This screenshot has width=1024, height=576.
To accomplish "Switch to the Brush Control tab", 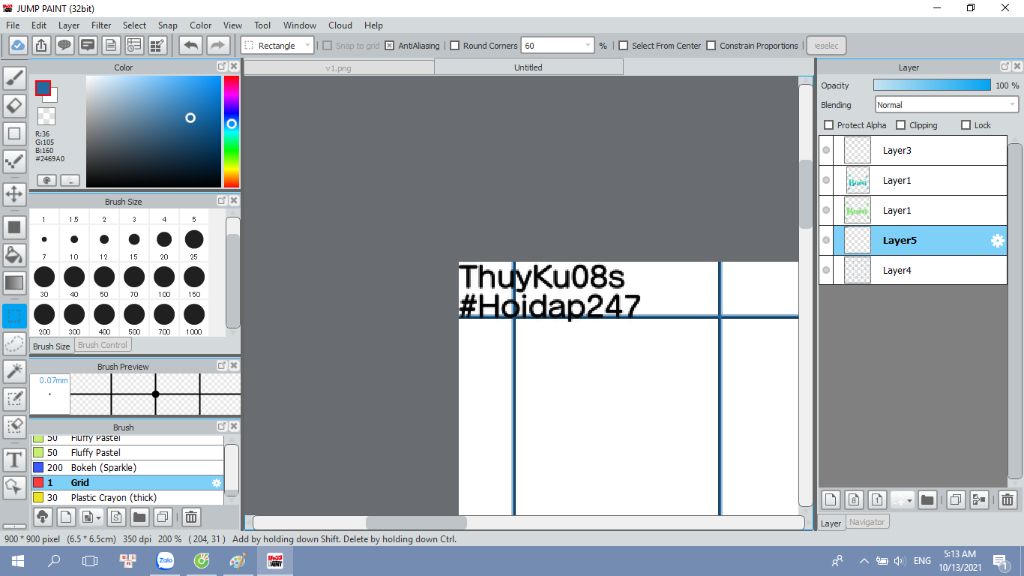I will click(103, 345).
